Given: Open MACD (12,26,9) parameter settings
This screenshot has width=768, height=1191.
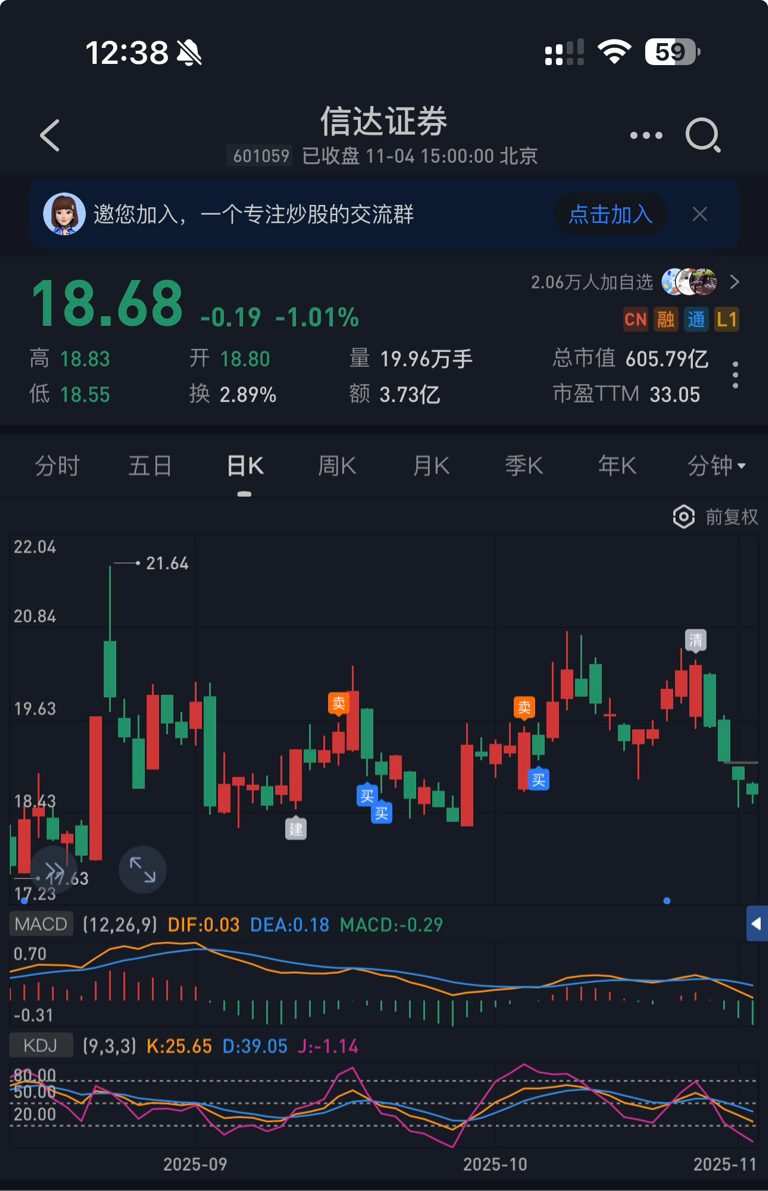Looking at the screenshot, I should click(x=120, y=924).
